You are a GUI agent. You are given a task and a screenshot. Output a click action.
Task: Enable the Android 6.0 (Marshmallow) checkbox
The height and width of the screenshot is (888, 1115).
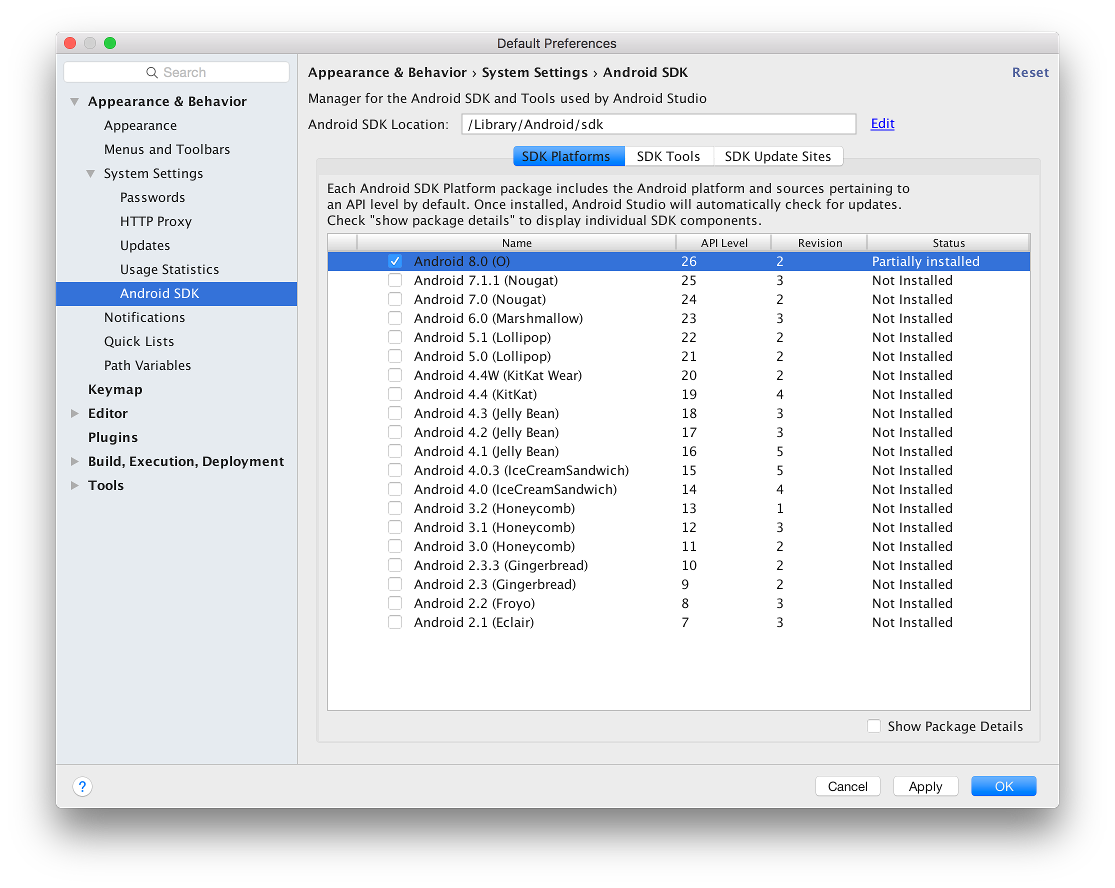coord(395,319)
